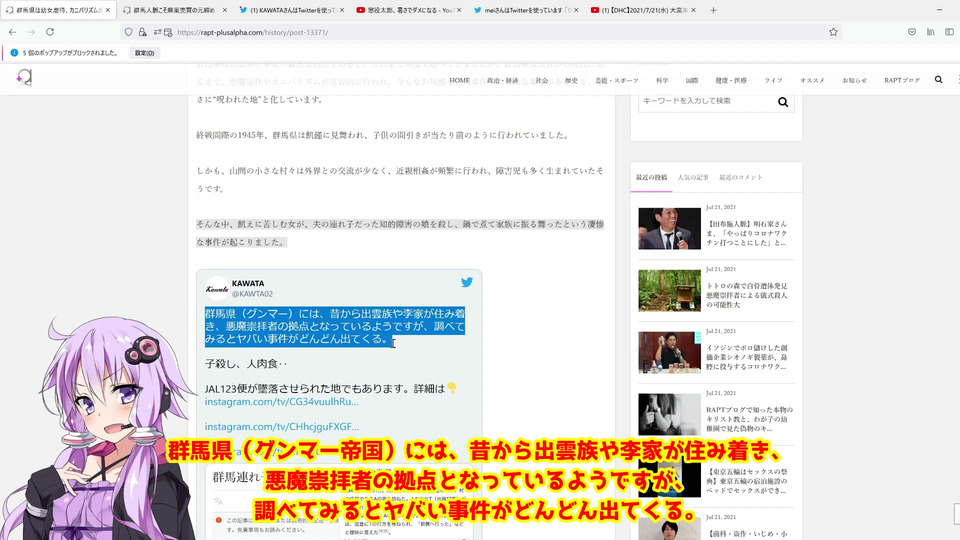Viewport: 960px width, 540px height.
Task: Select the 人気の記事 sidebar tab
Action: [693, 177]
